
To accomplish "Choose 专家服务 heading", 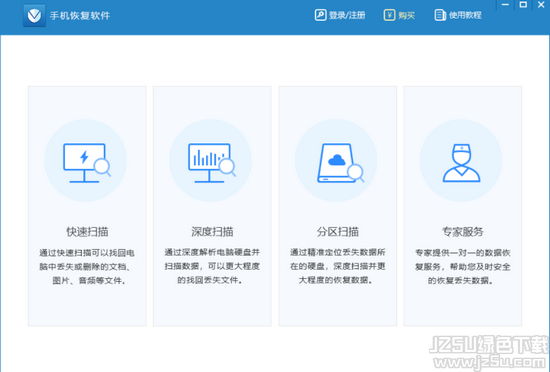I will pyautogui.click(x=463, y=232).
